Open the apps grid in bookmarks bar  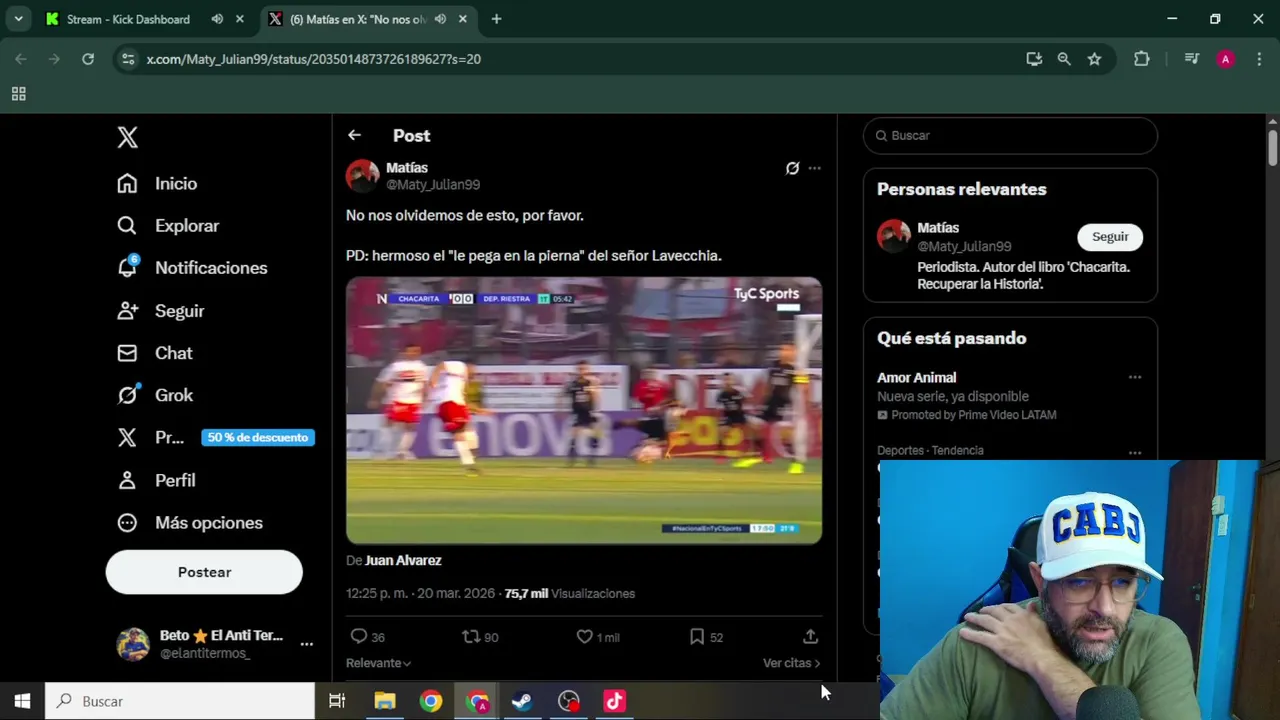pyautogui.click(x=18, y=94)
